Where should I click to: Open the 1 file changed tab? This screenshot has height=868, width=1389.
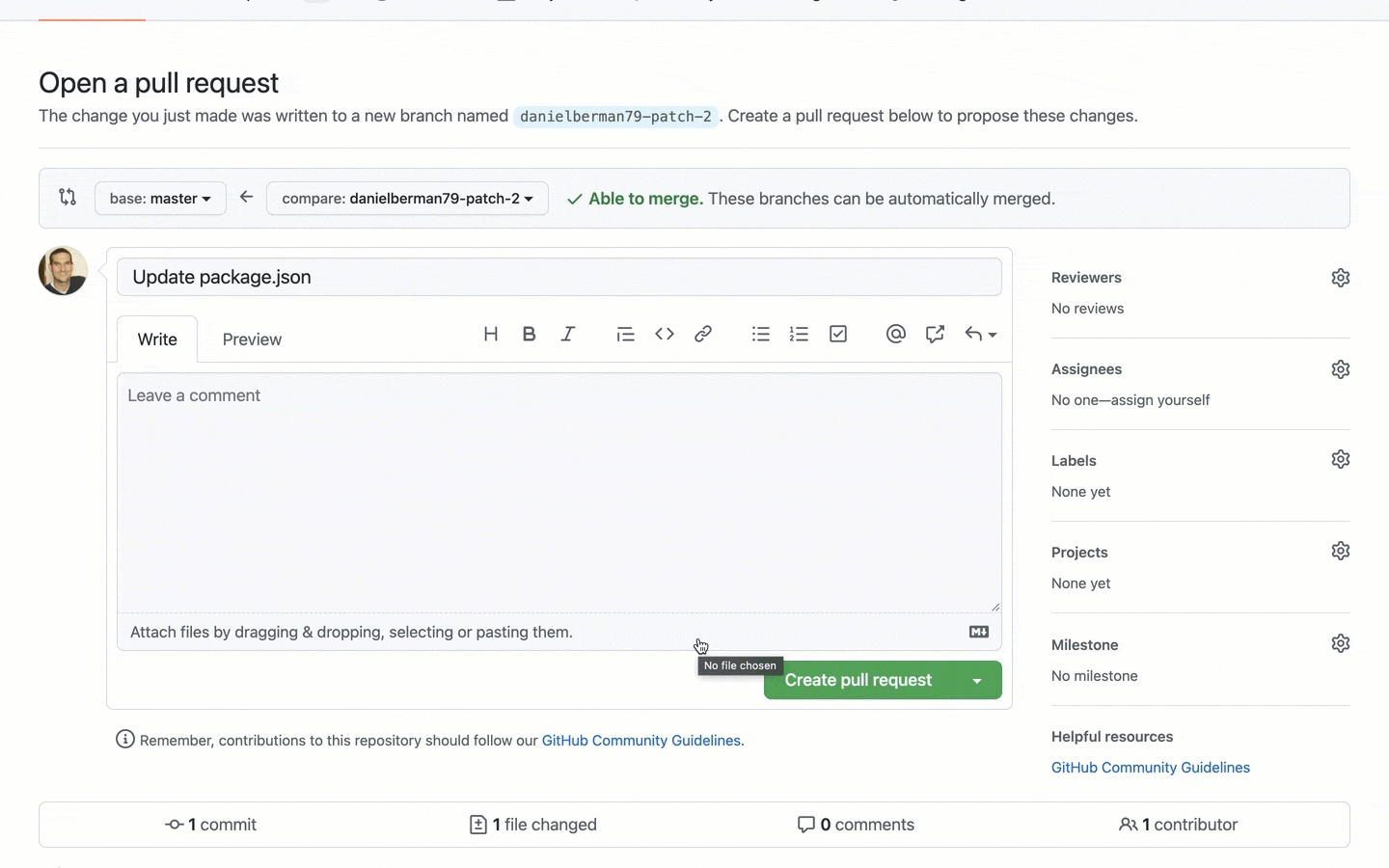click(533, 825)
